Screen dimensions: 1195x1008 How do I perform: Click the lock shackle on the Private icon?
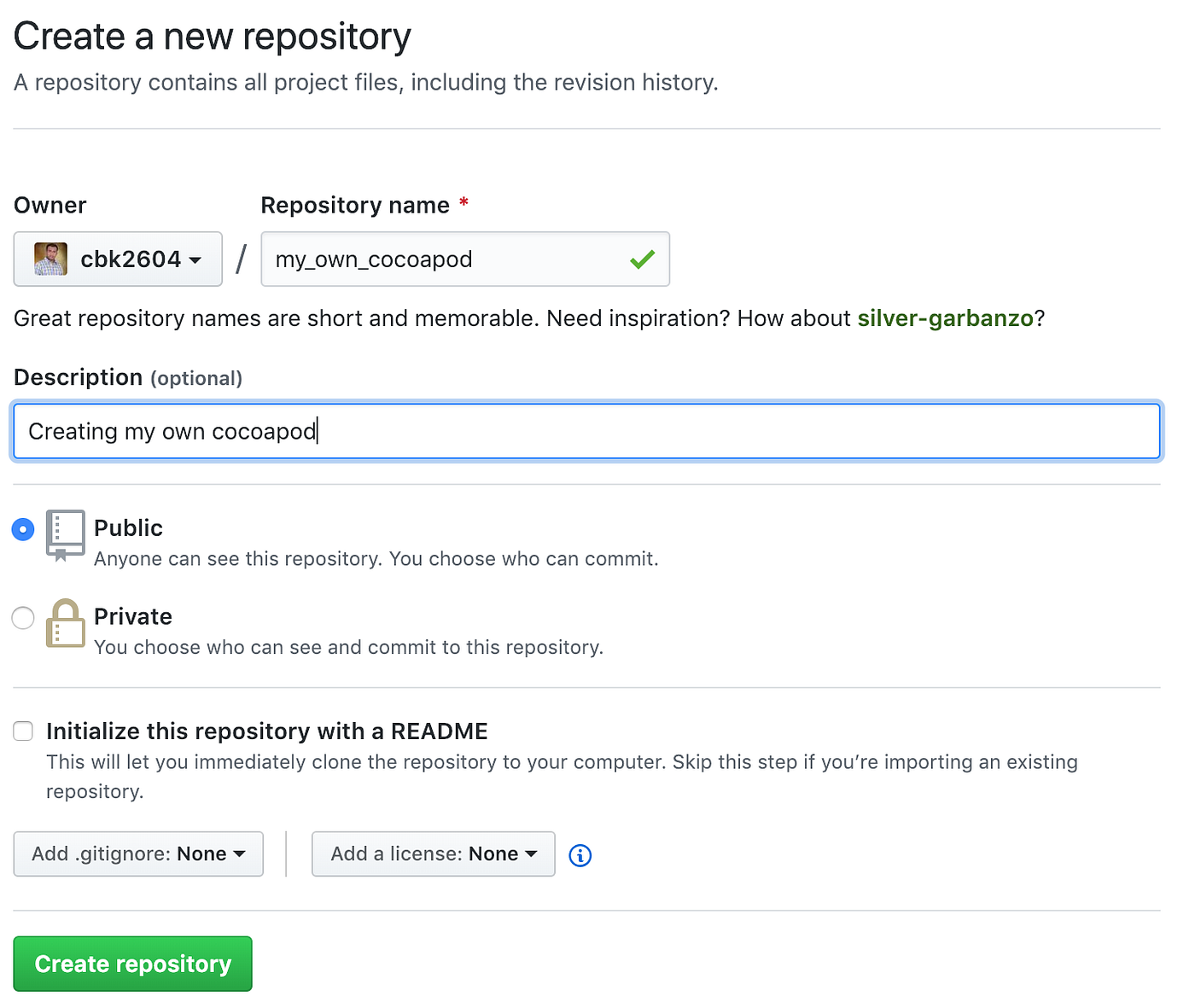(x=65, y=608)
